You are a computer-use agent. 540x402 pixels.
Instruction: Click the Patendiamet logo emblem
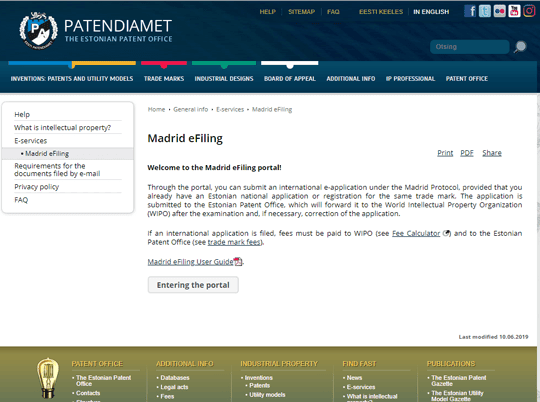38,31
